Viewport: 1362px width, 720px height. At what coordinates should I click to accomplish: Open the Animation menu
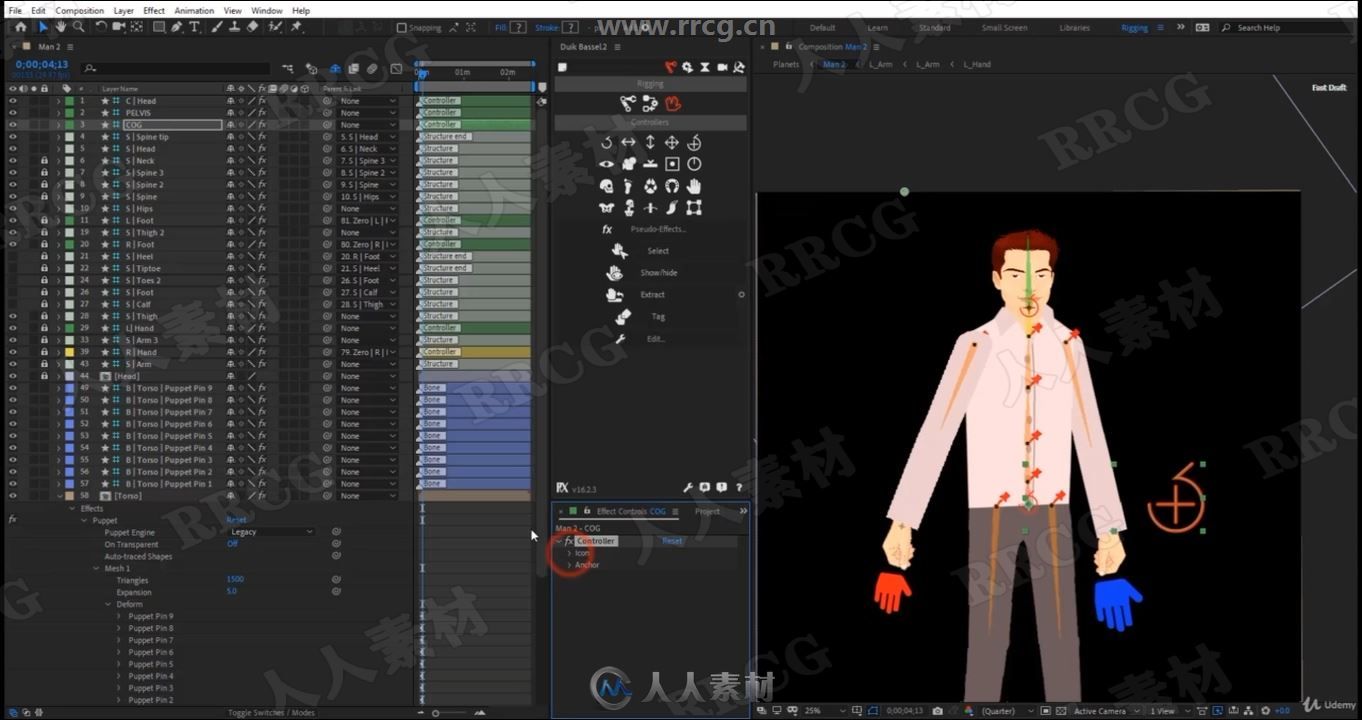(x=194, y=11)
